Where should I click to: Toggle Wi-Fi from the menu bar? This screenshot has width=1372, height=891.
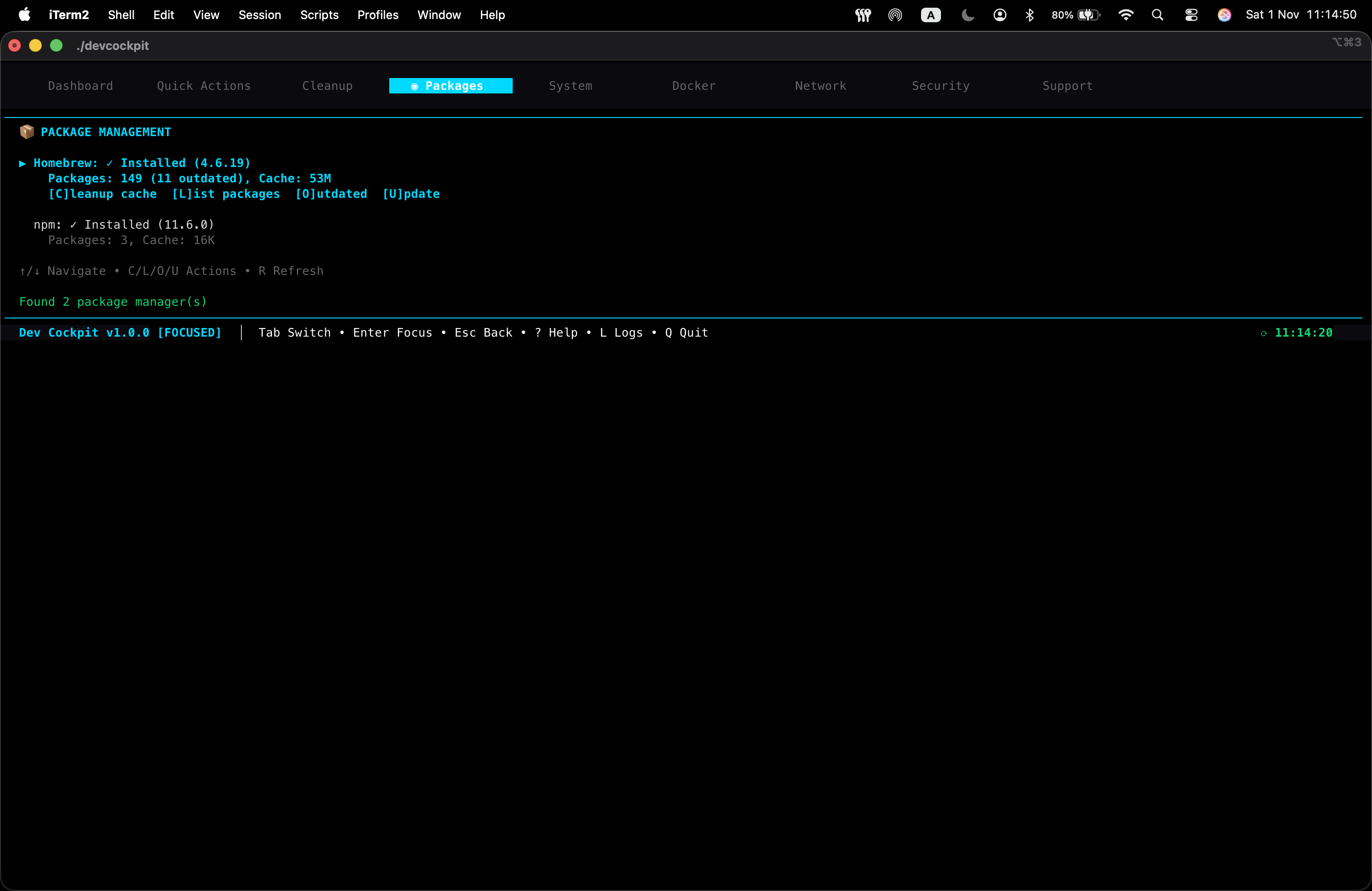coord(1125,15)
